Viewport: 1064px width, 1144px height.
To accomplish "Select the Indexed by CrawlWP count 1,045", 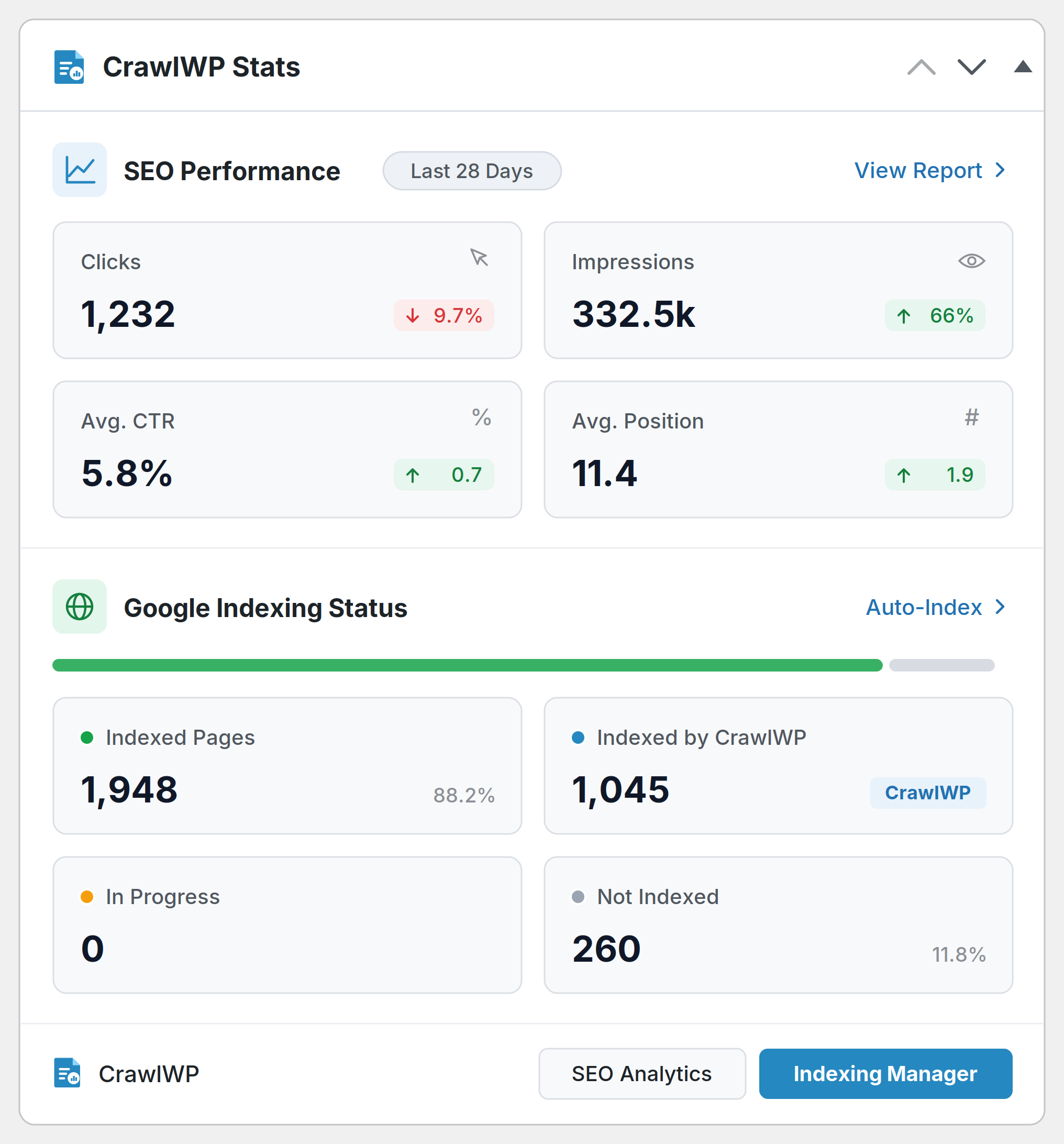I will tap(620, 789).
